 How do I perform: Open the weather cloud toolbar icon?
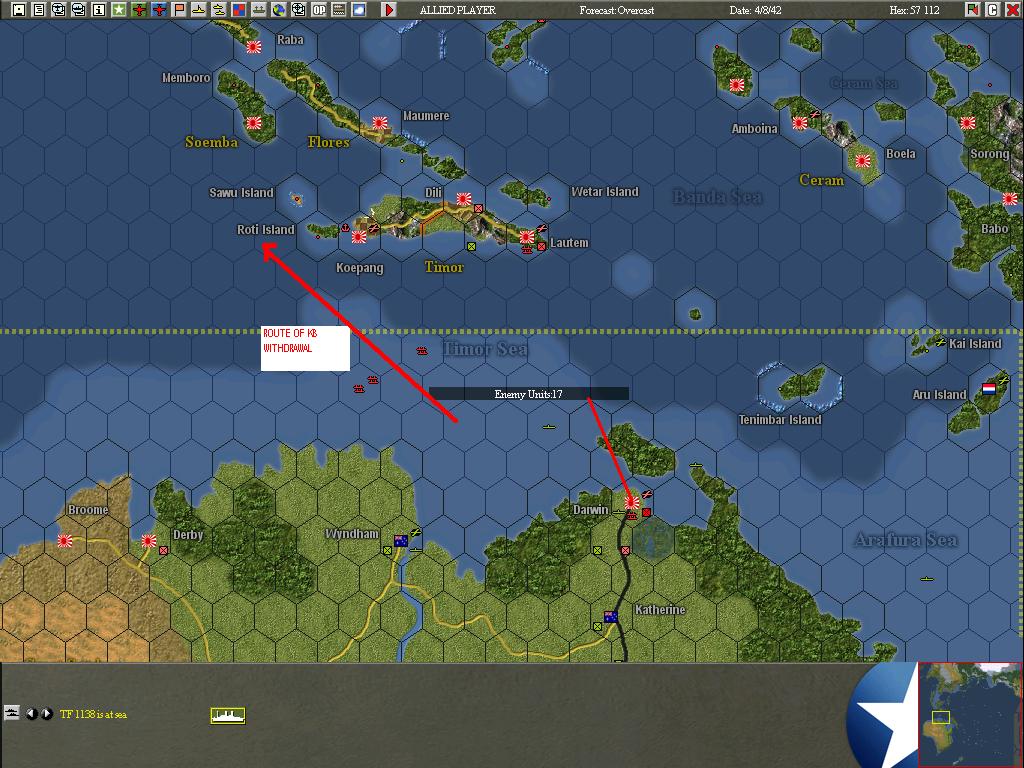[359, 10]
